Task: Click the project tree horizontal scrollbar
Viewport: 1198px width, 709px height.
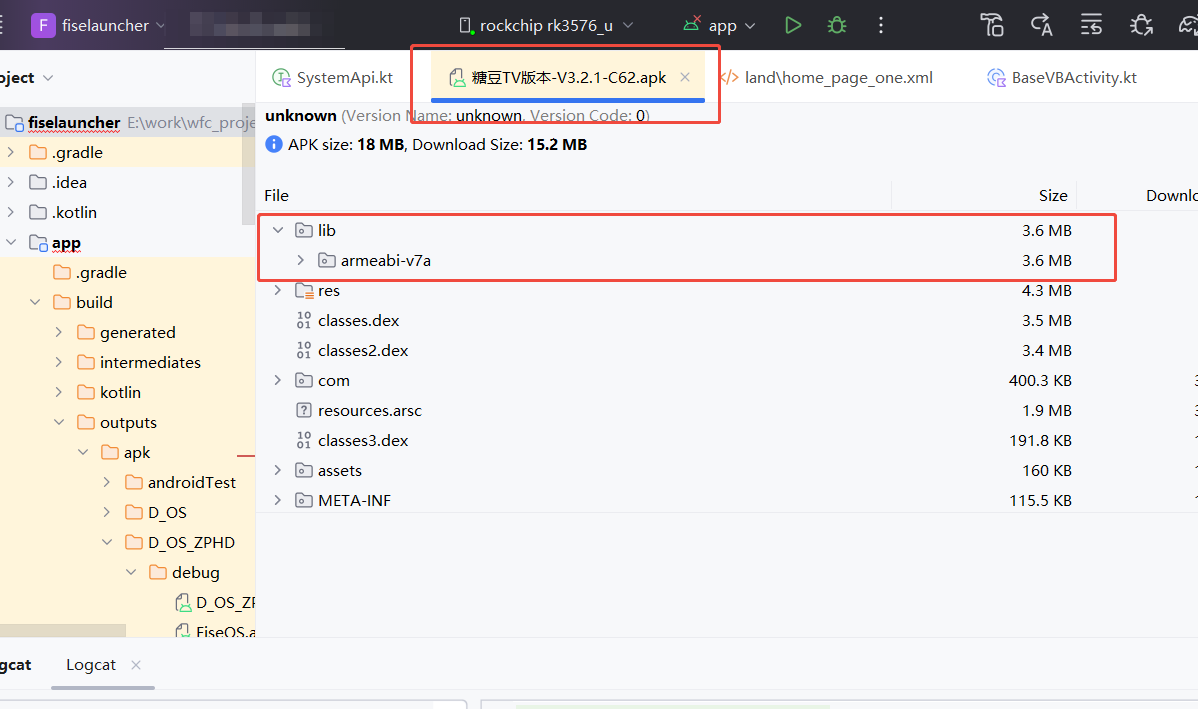Action: click(63, 630)
